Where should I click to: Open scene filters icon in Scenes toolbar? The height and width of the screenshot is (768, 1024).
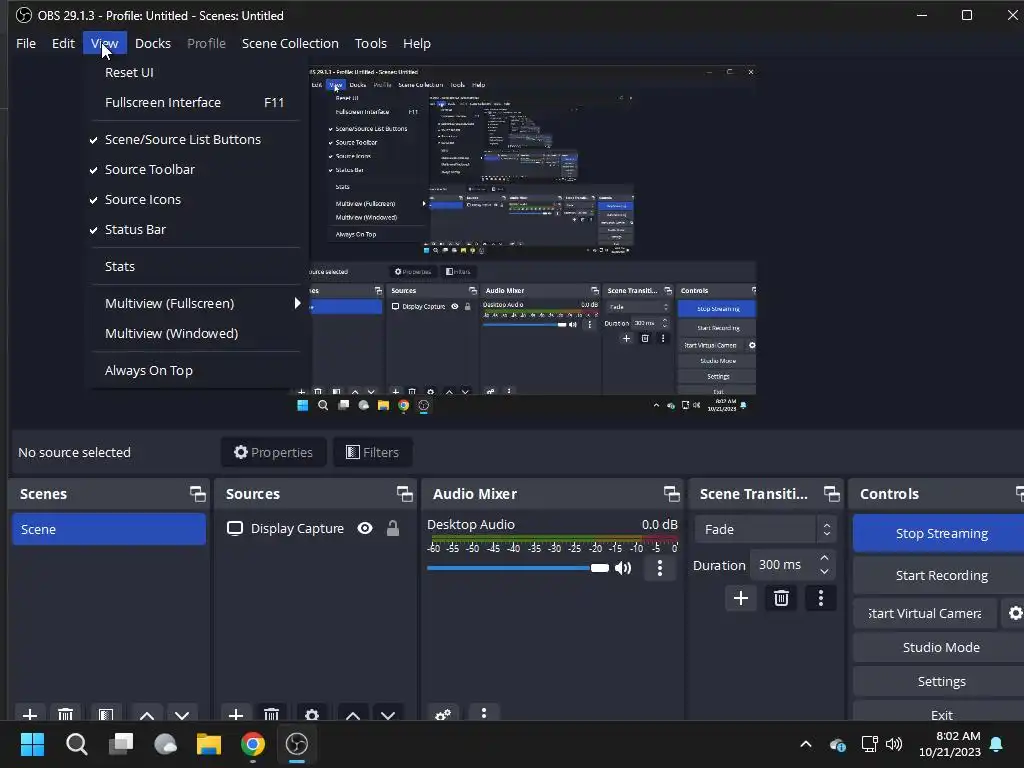[x=106, y=714]
